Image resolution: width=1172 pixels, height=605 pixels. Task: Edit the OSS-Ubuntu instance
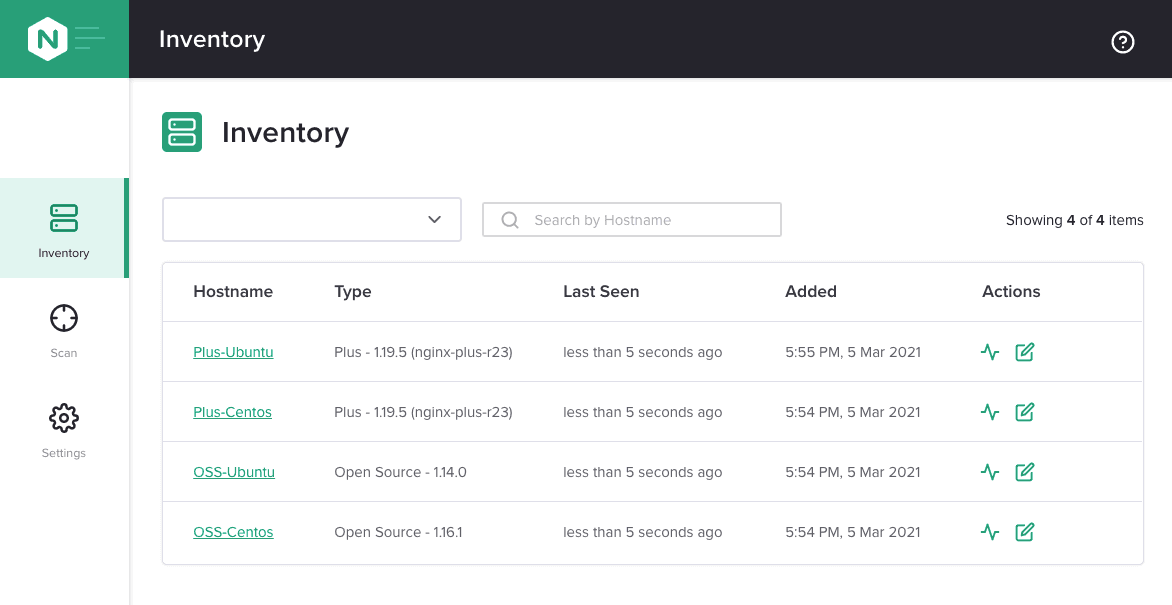pyautogui.click(x=1024, y=472)
